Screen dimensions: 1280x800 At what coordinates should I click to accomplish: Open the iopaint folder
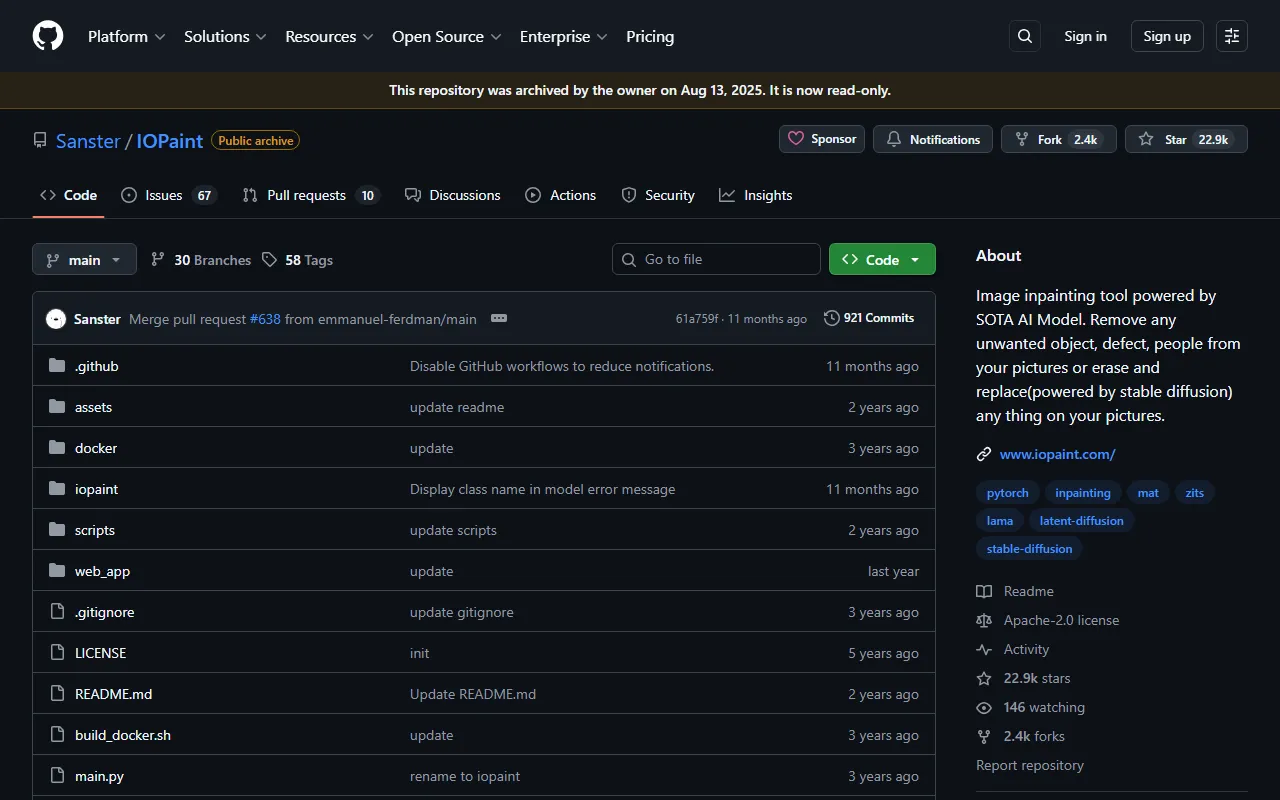(96, 489)
